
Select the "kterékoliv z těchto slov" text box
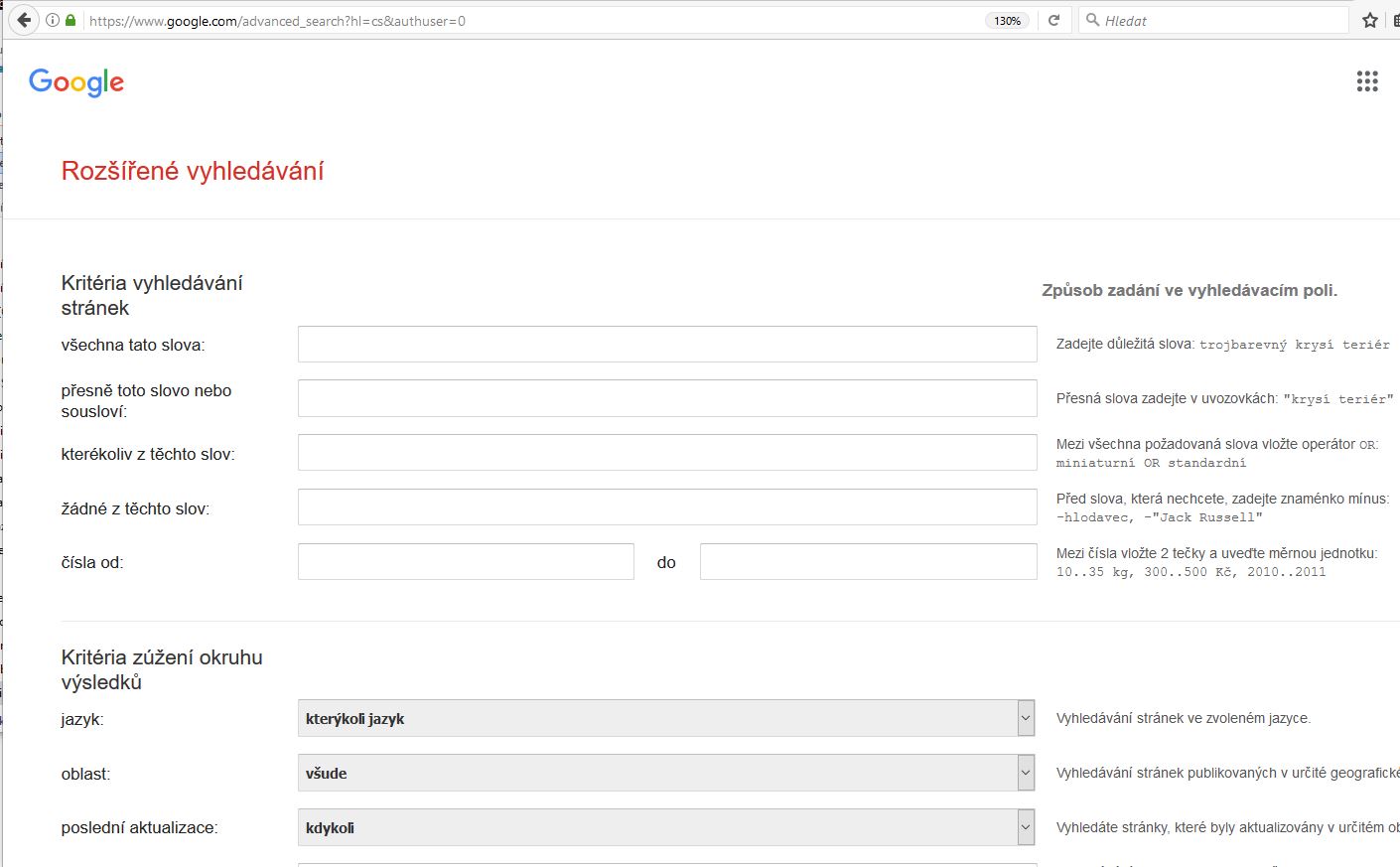667,453
